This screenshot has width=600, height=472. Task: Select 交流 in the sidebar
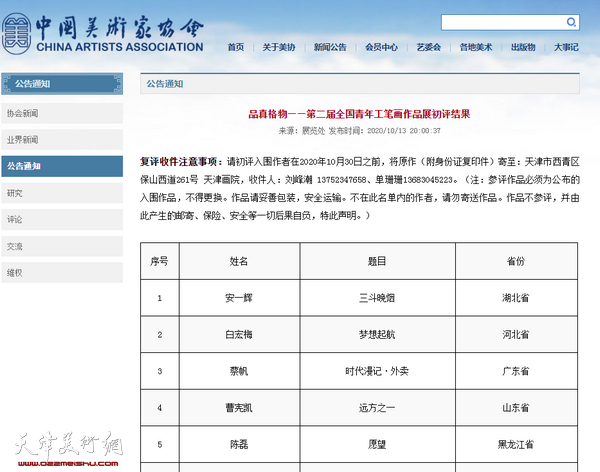[x=62, y=246]
